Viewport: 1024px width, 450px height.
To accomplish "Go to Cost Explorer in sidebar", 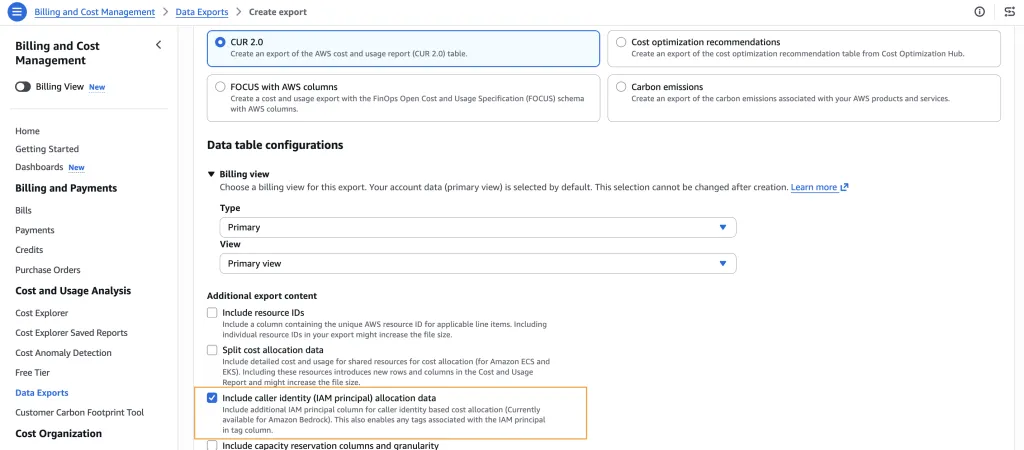I will (42, 313).
